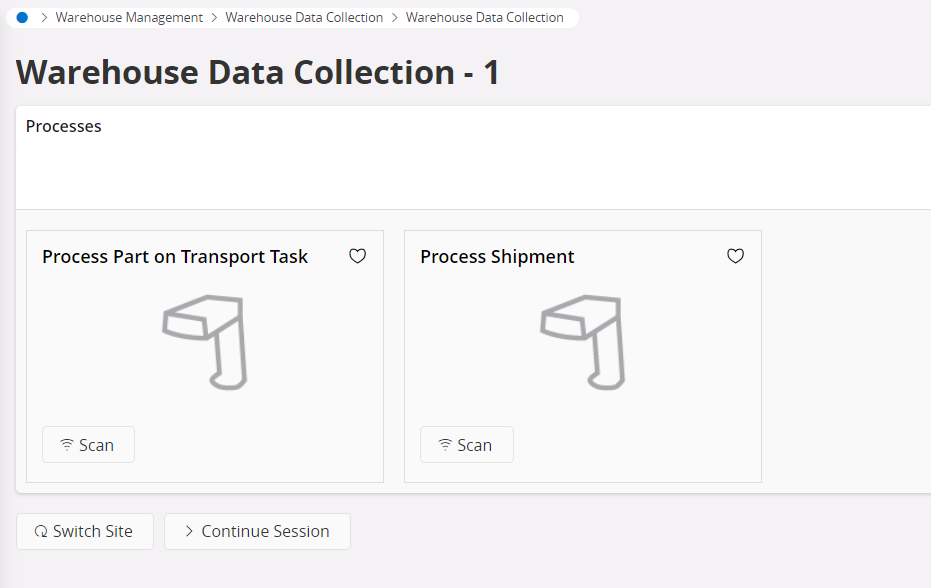Scan for Process Shipment
The height and width of the screenshot is (588, 931).
(467, 445)
